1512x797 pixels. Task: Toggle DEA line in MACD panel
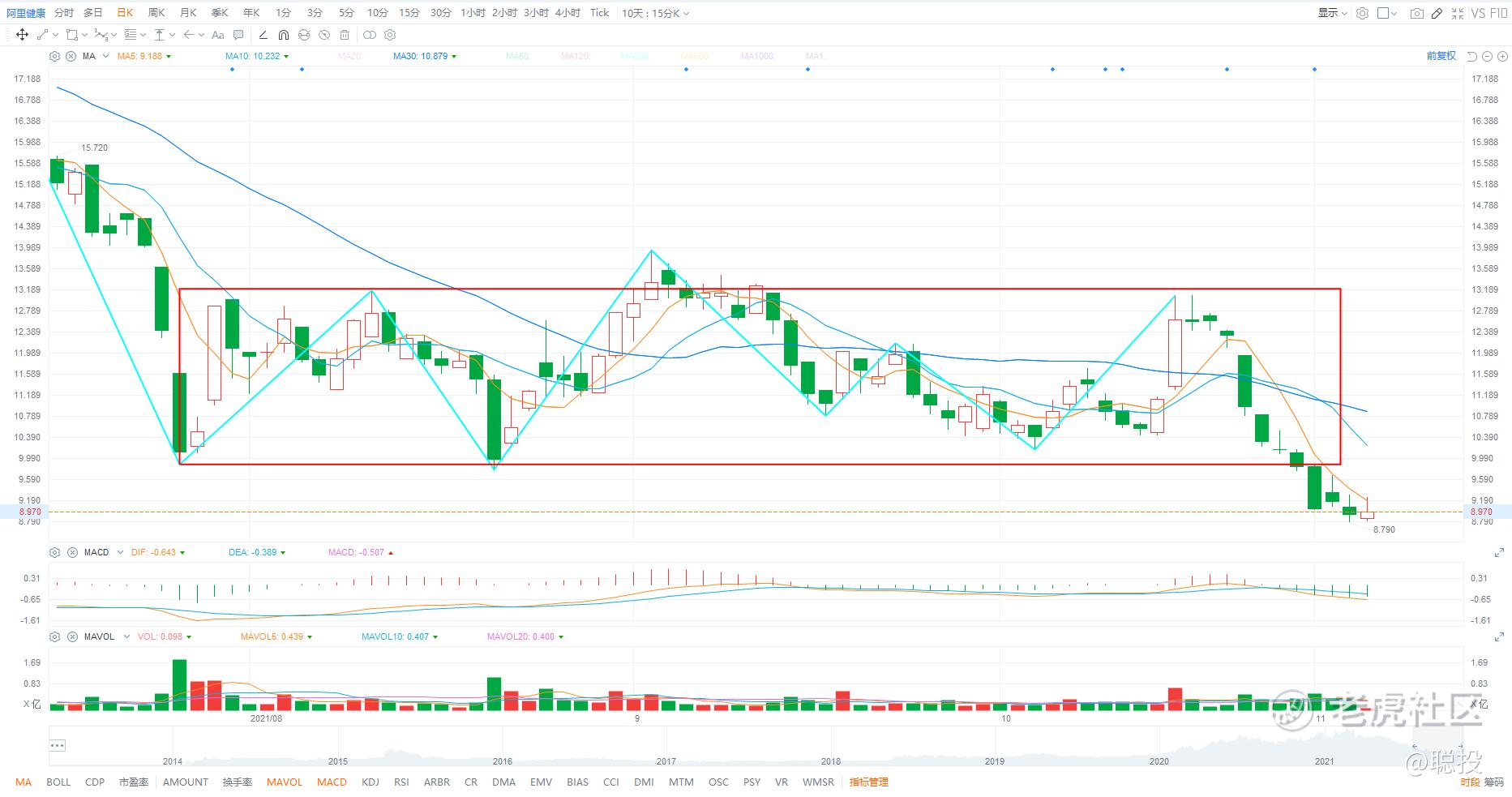click(x=256, y=552)
